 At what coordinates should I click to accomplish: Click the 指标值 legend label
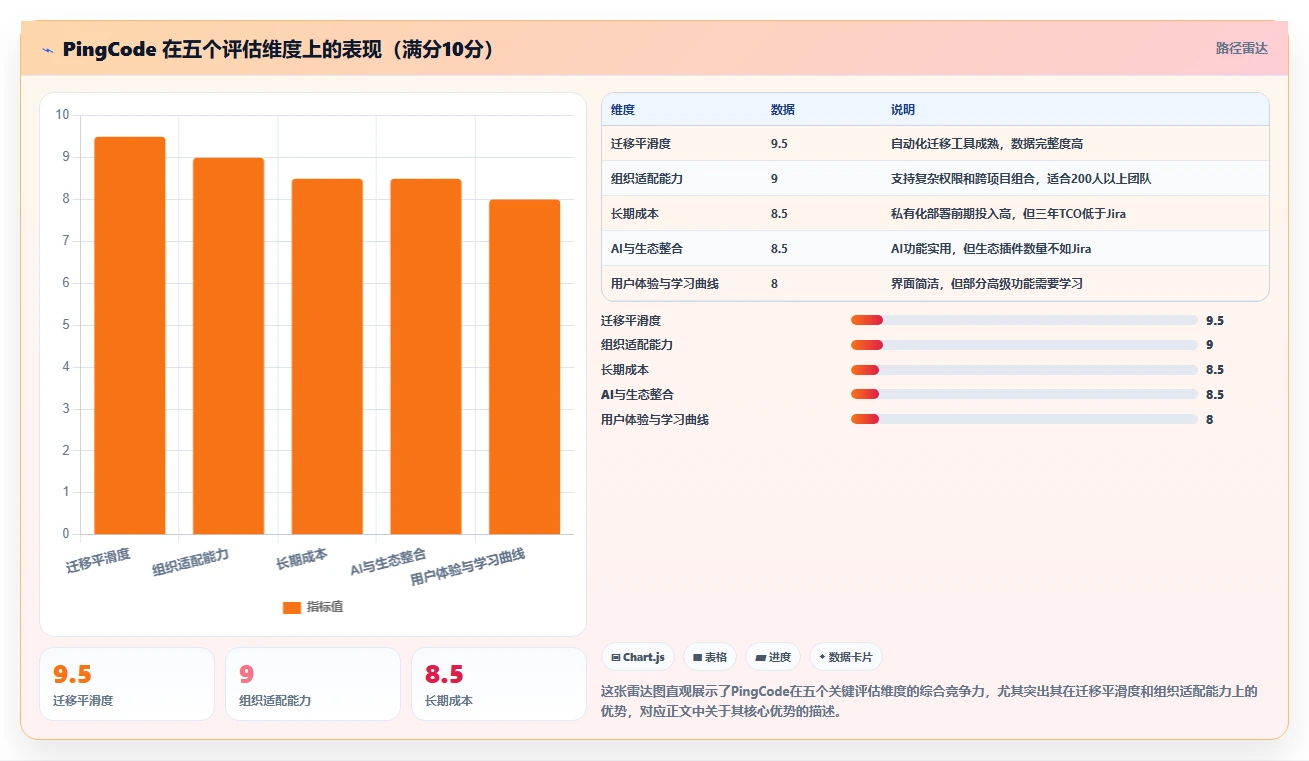point(325,607)
